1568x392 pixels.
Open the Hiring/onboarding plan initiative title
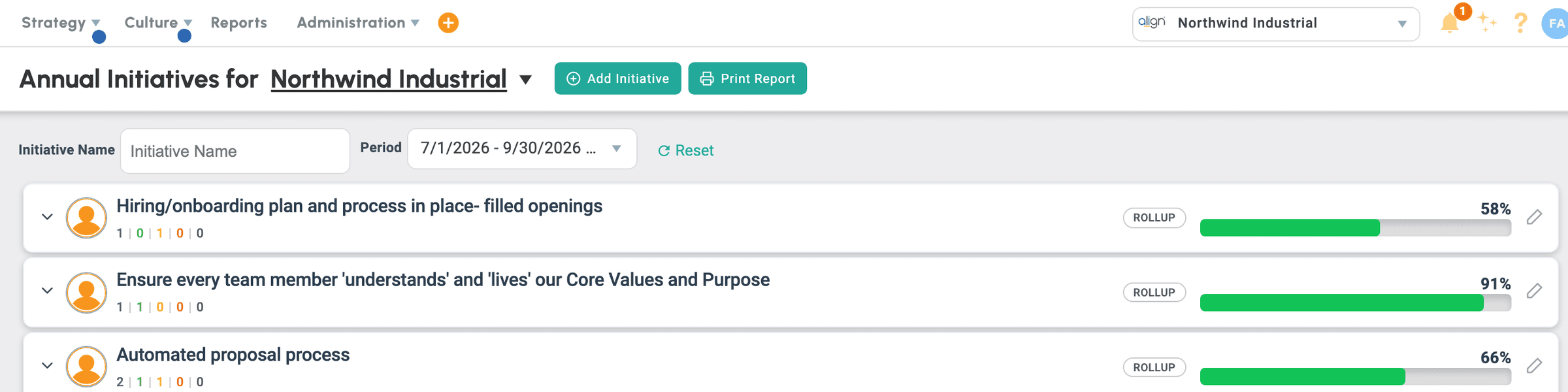[359, 206]
